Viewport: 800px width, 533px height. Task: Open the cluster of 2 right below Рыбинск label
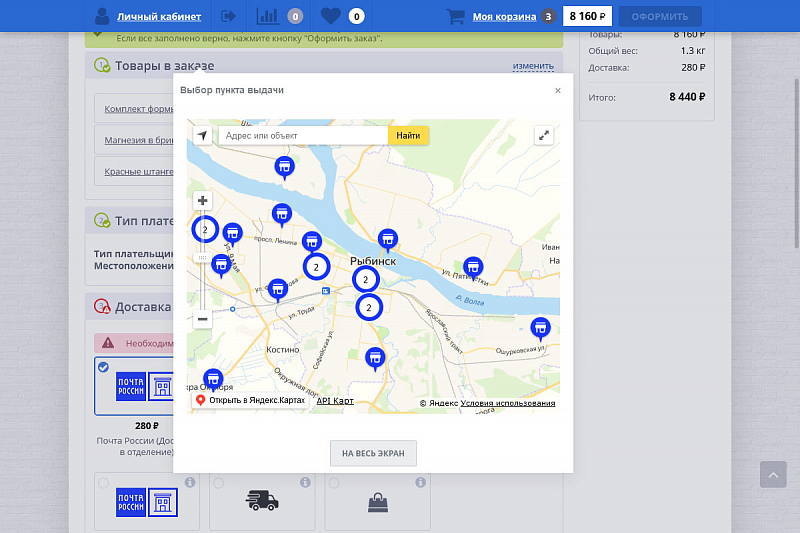pyautogui.click(x=365, y=279)
